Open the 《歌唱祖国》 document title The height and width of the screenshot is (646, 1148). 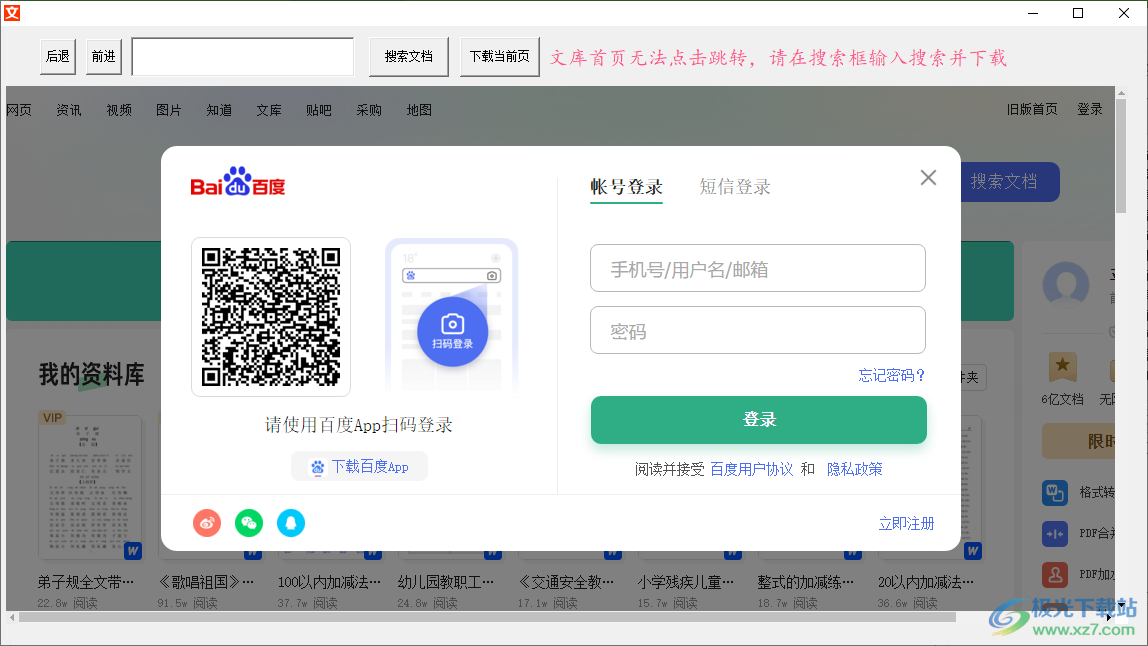206,582
